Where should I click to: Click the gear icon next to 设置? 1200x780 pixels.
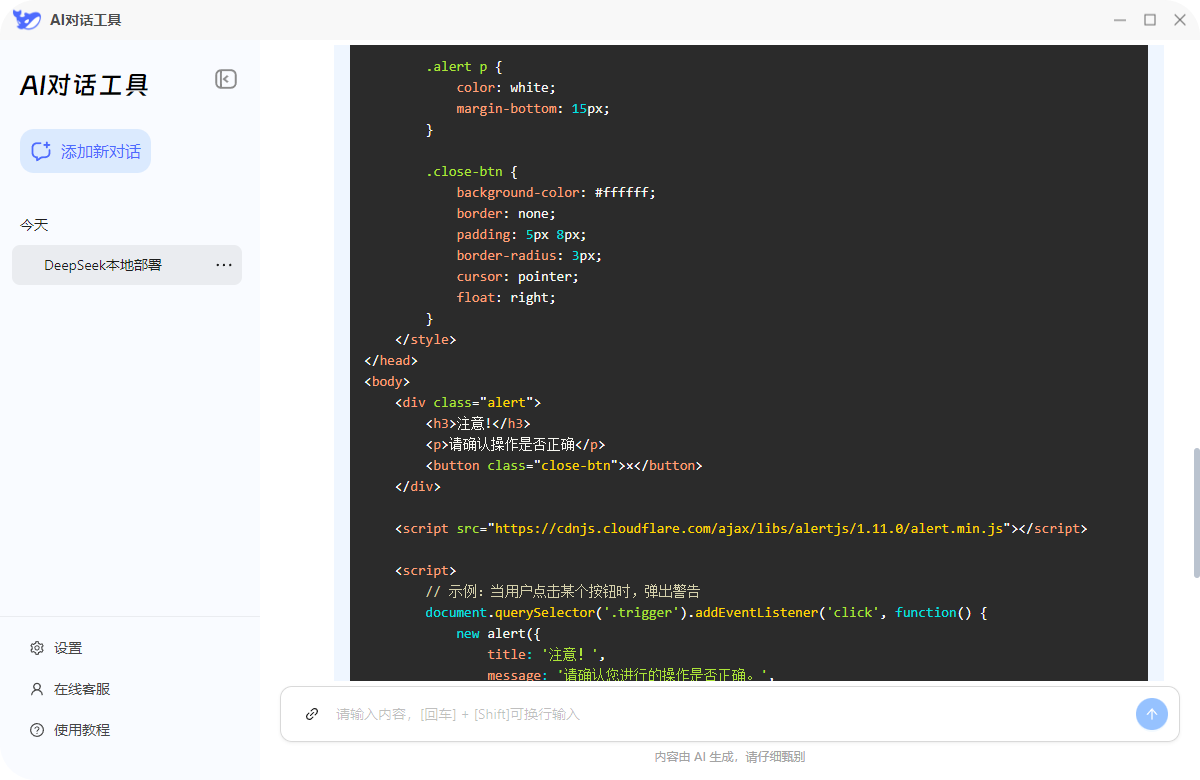coord(37,648)
